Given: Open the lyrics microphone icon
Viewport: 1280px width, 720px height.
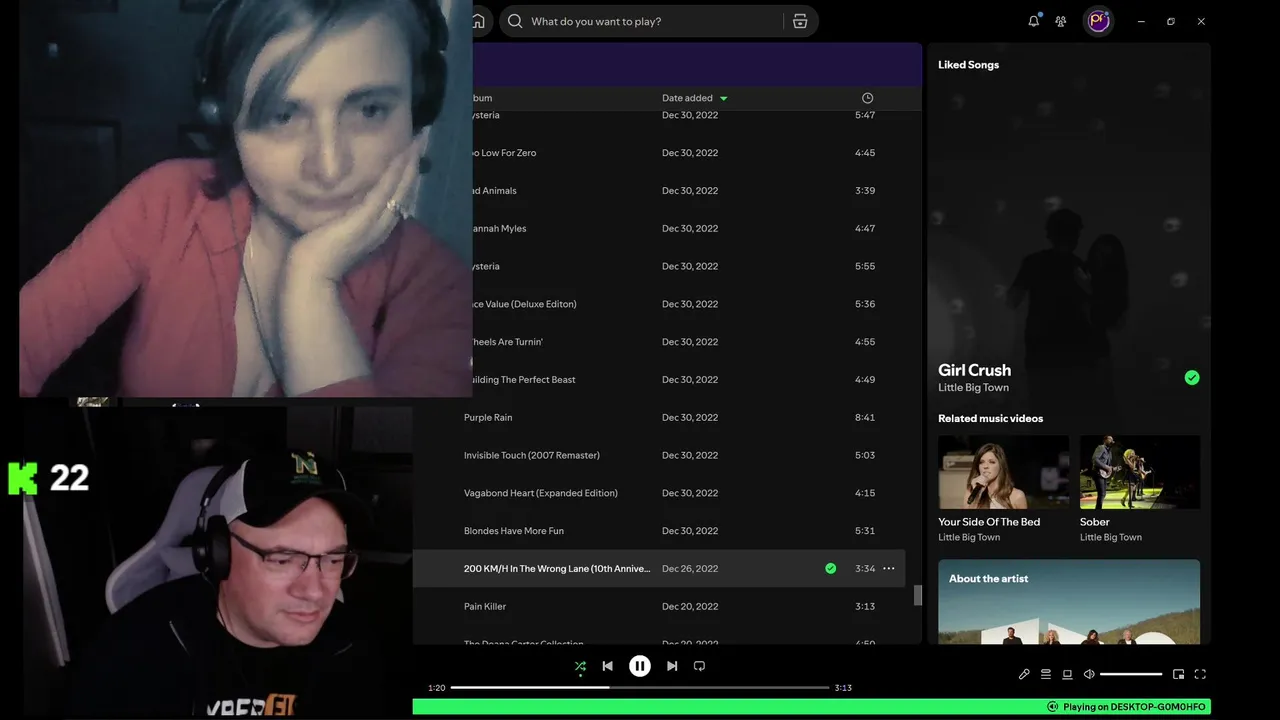Looking at the screenshot, I should tap(1024, 674).
